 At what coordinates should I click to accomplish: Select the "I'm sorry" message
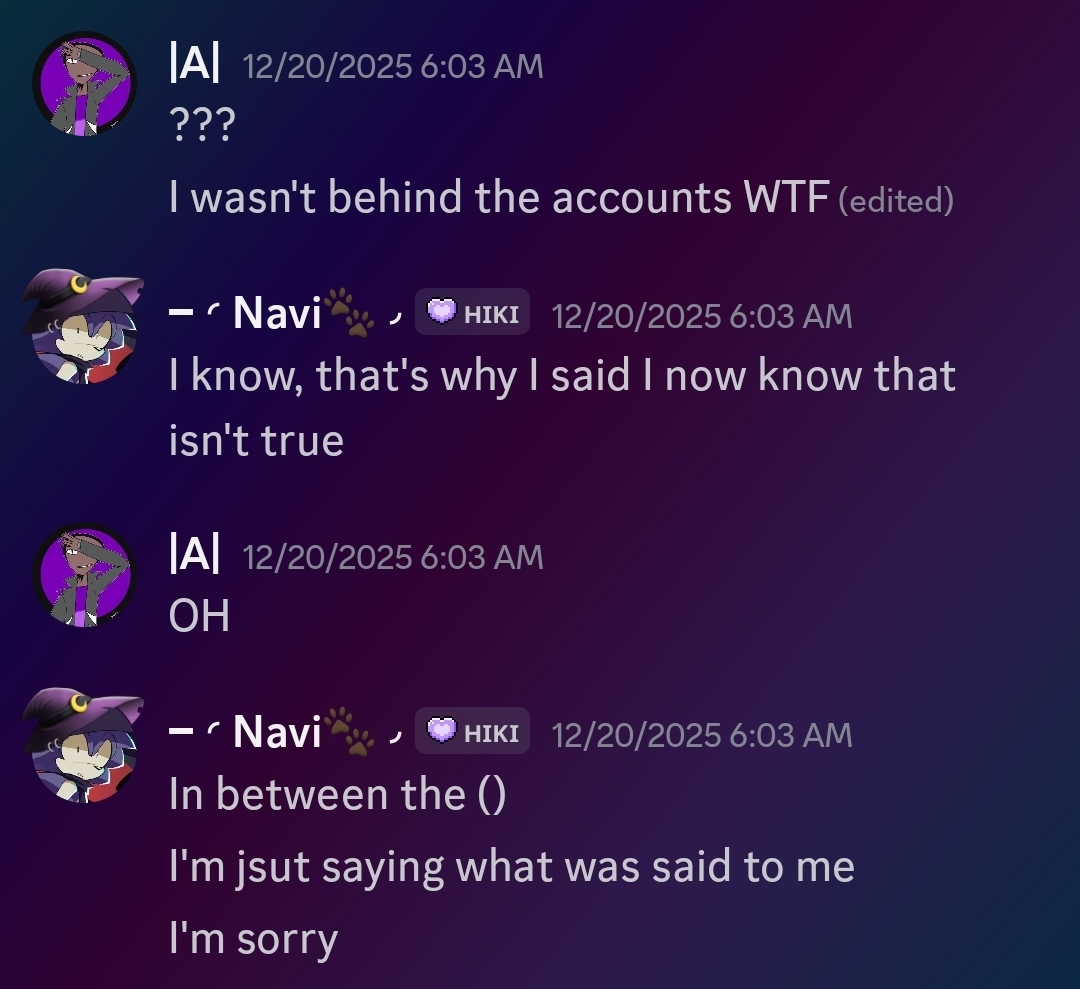click(253, 939)
